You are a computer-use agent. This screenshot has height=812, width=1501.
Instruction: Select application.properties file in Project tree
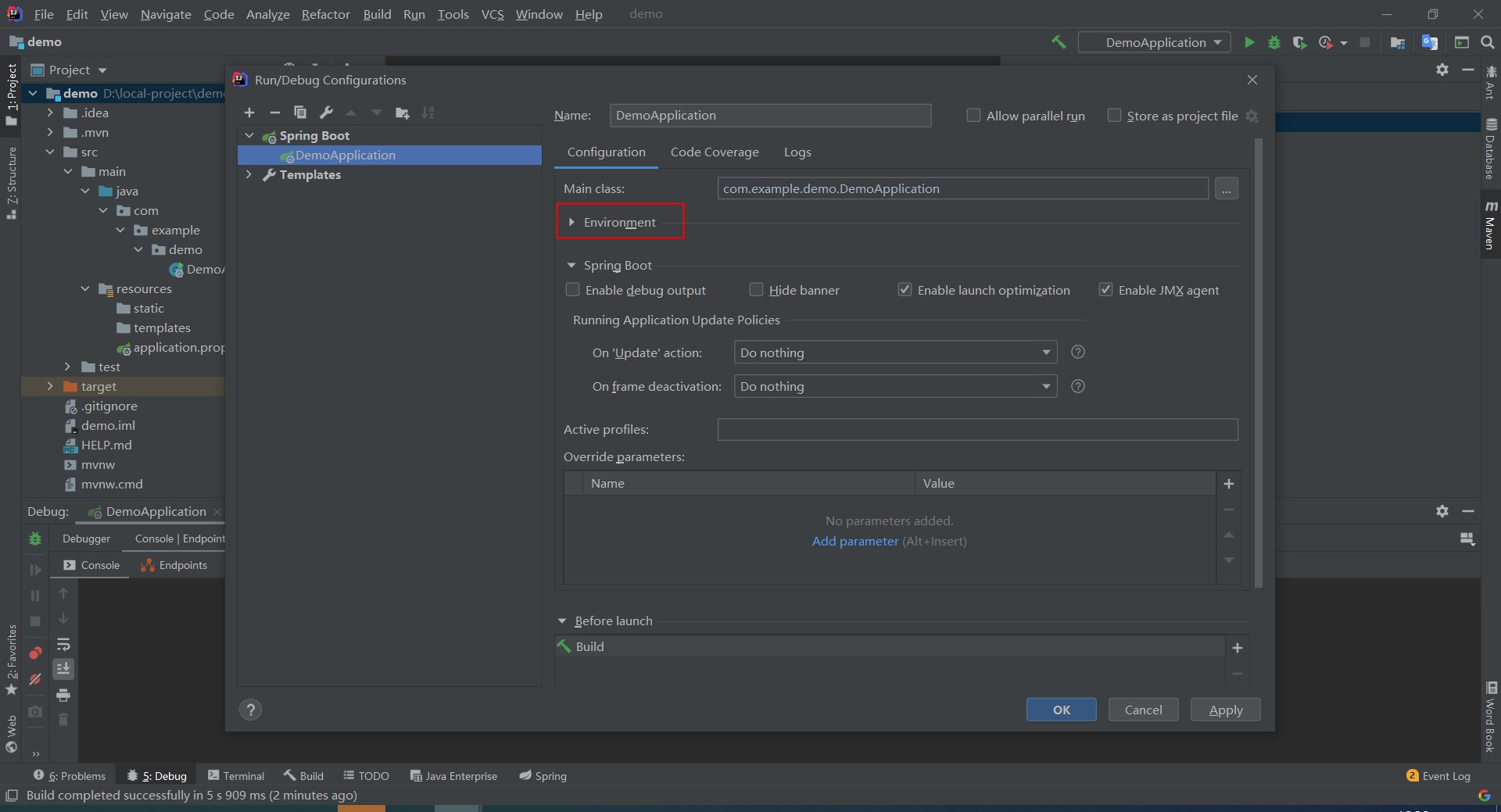(x=170, y=348)
